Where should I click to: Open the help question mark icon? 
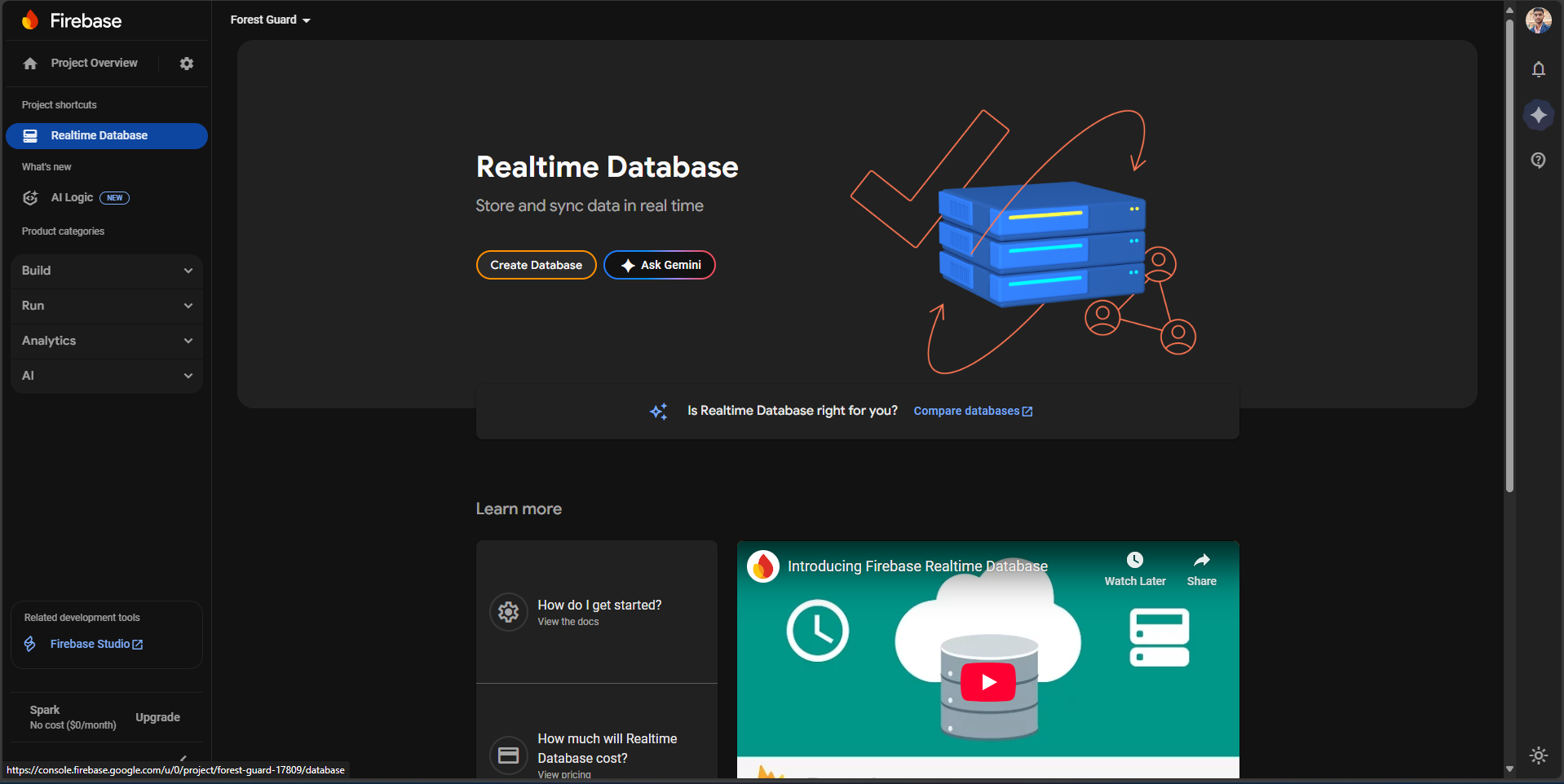click(x=1538, y=161)
